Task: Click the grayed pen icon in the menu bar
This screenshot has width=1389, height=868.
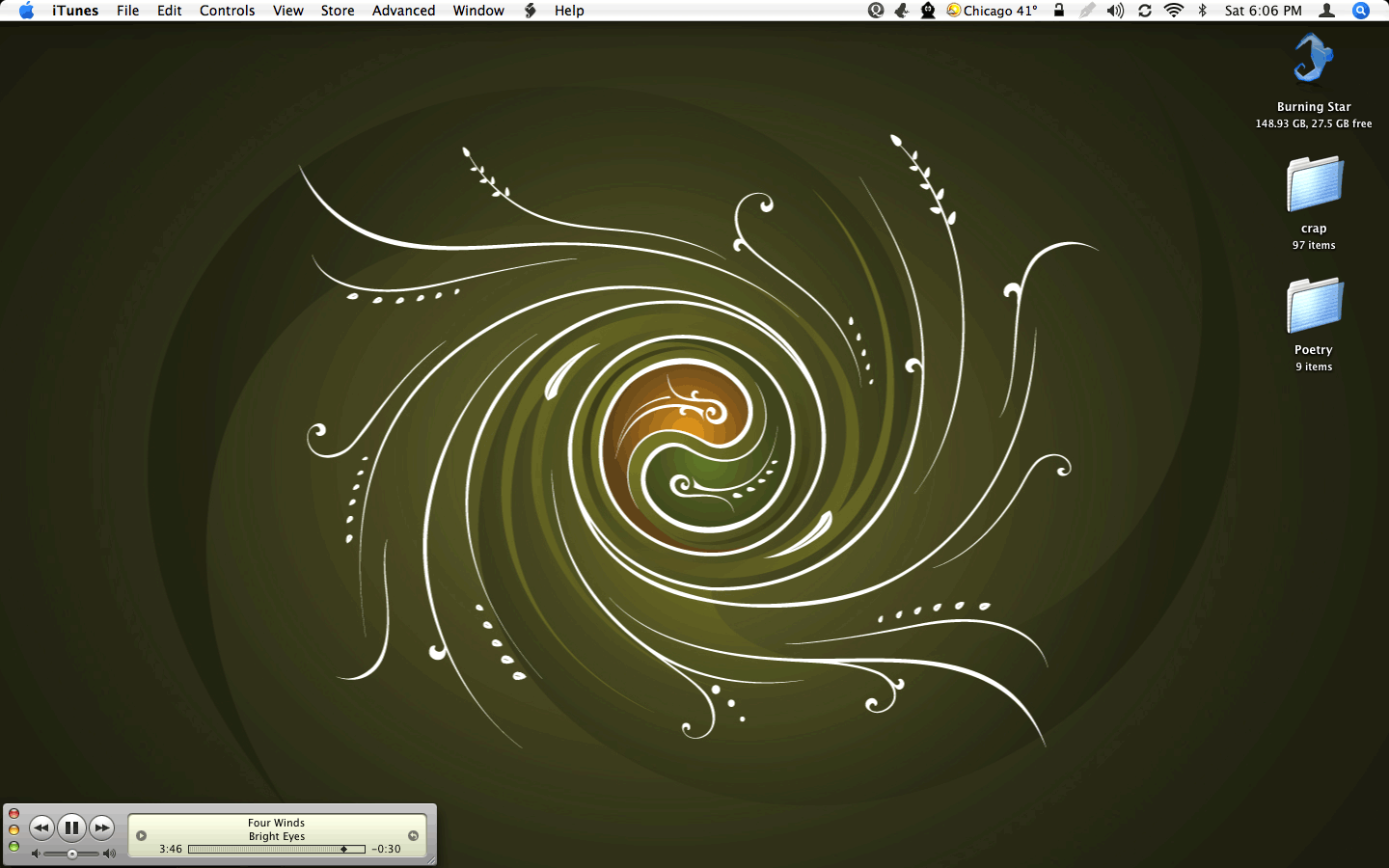Action: pyautogui.click(x=1087, y=11)
